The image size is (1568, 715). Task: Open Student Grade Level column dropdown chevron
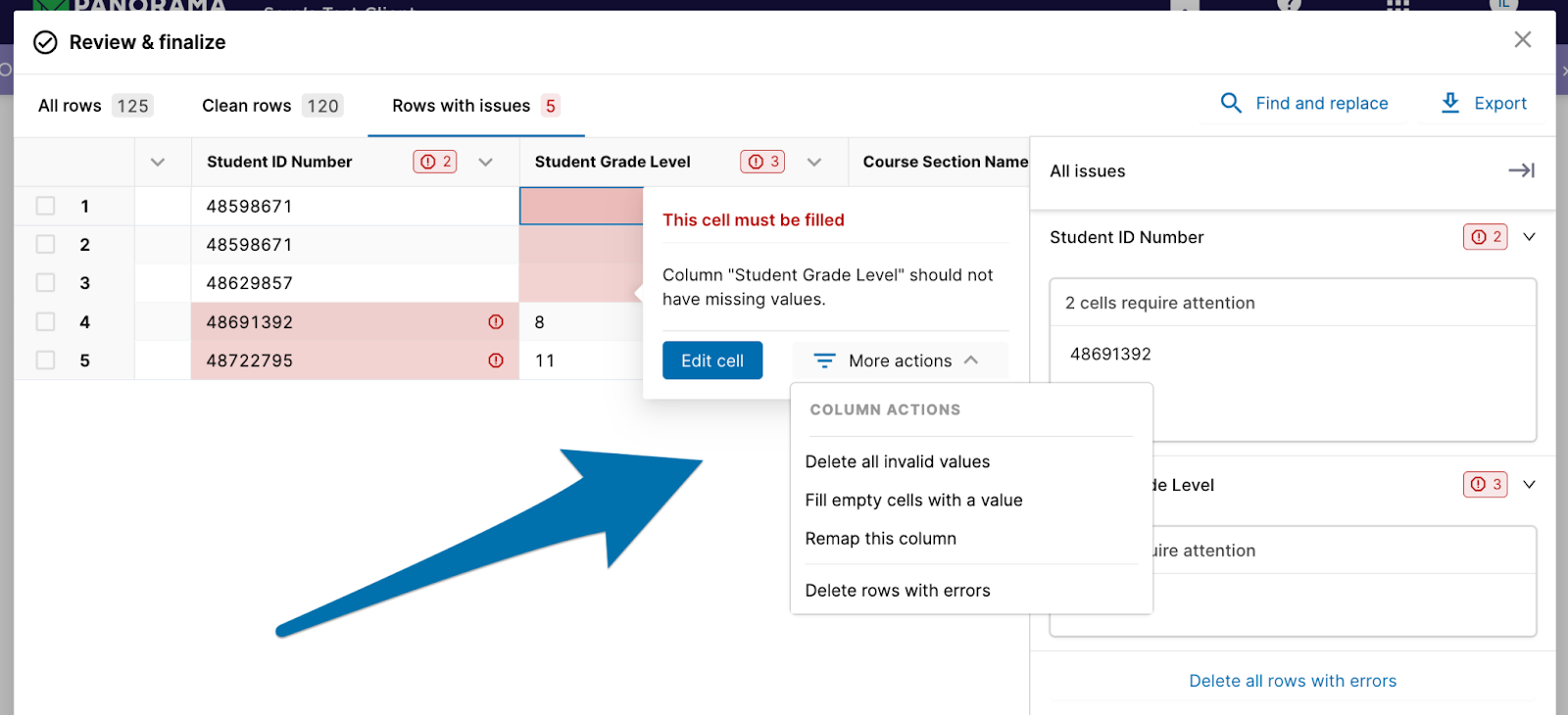click(x=813, y=163)
